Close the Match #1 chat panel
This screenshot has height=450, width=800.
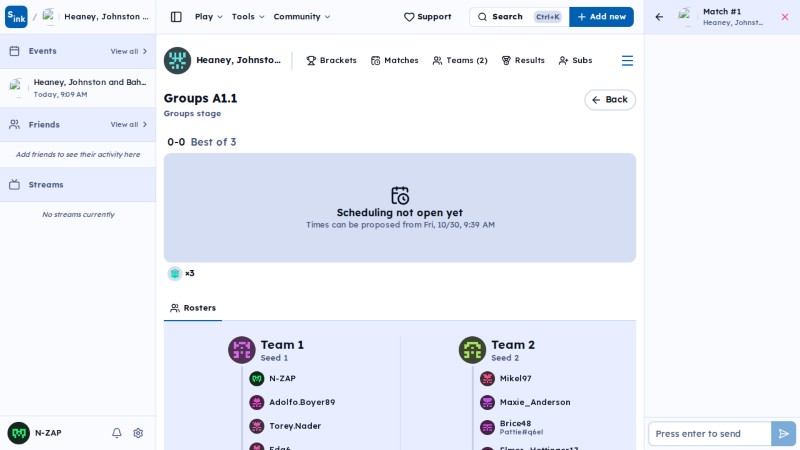coord(785,17)
